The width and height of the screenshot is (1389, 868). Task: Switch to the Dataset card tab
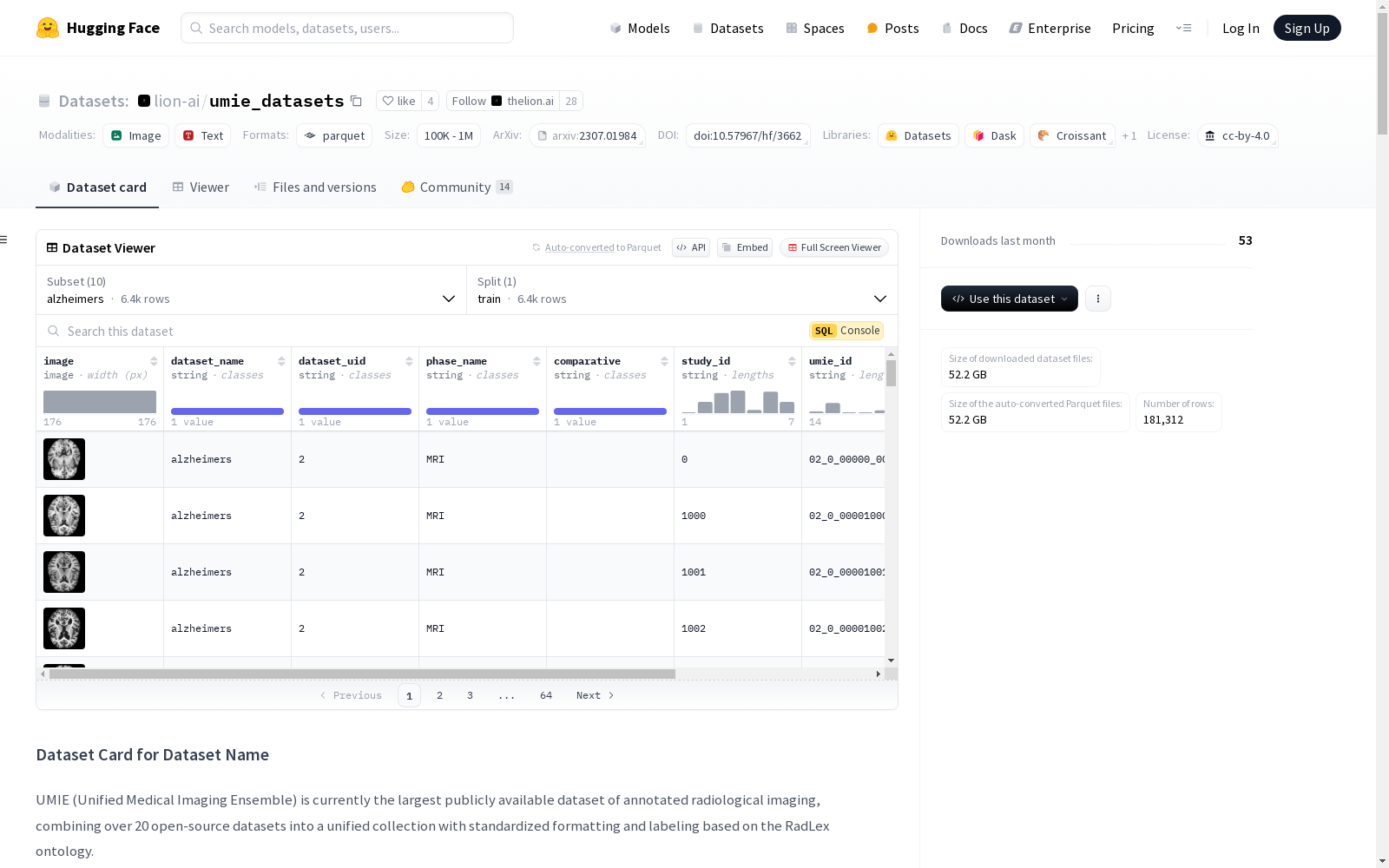(97, 187)
